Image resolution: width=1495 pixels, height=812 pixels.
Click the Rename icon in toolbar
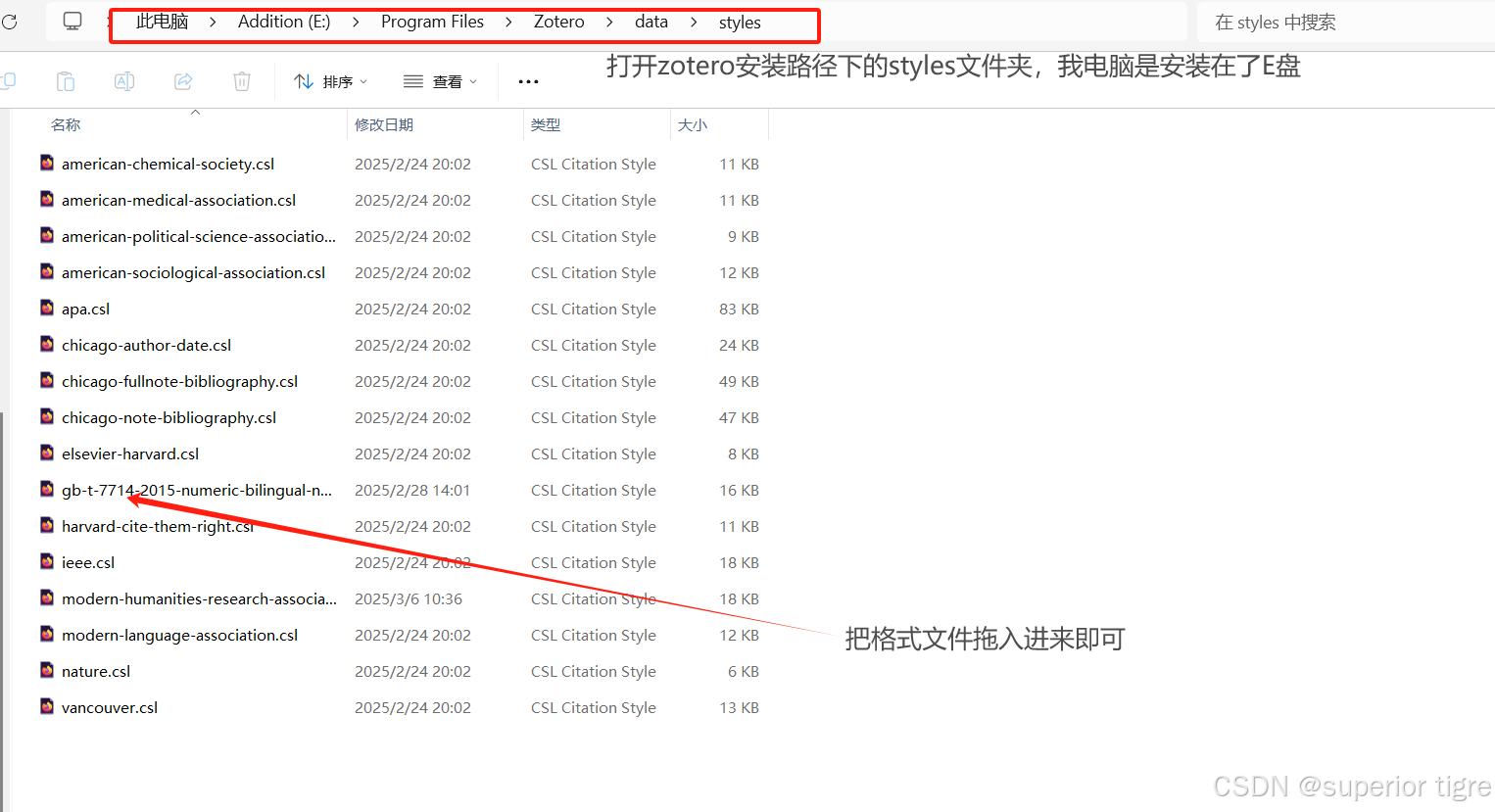124,81
